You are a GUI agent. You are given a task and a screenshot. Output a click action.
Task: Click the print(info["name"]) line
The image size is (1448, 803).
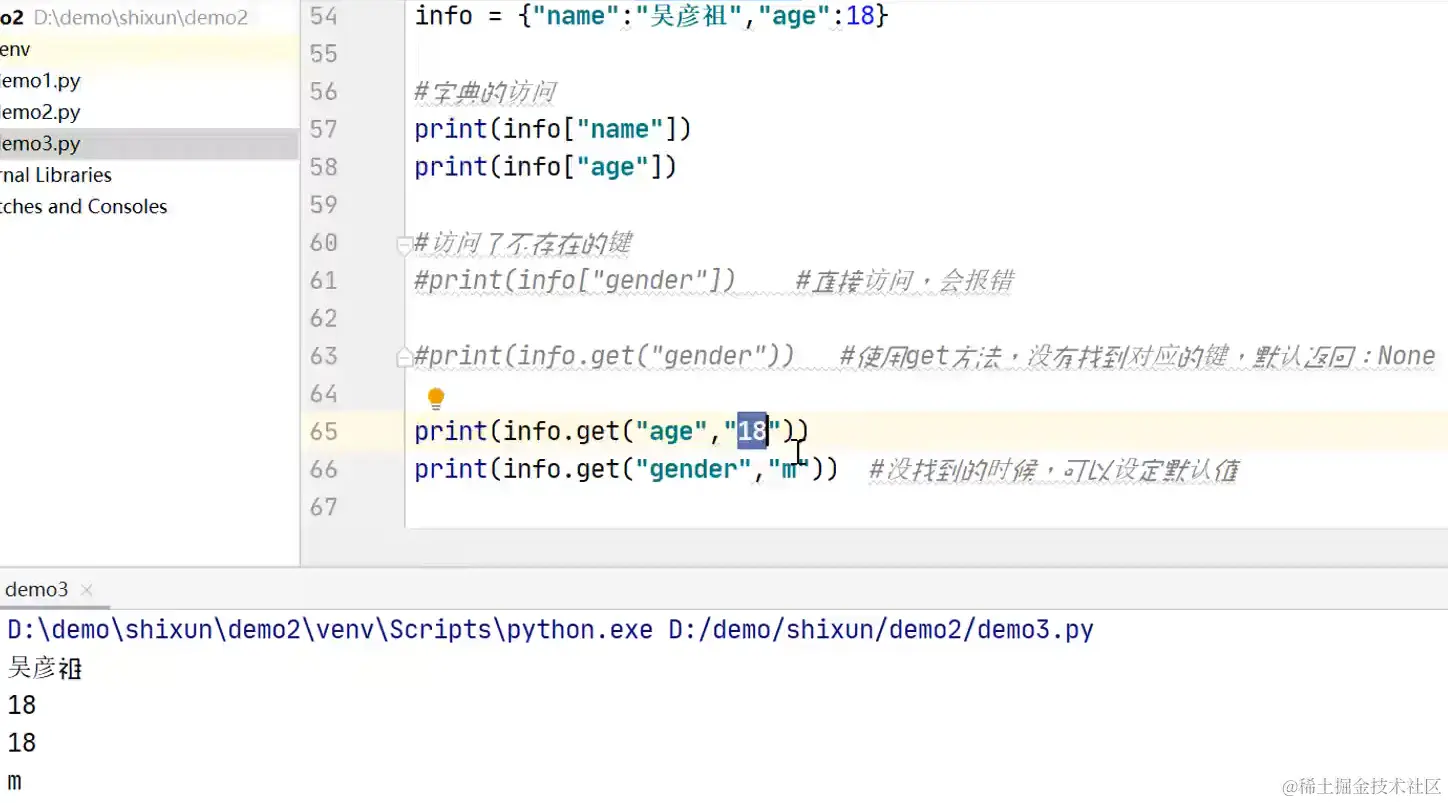click(553, 129)
